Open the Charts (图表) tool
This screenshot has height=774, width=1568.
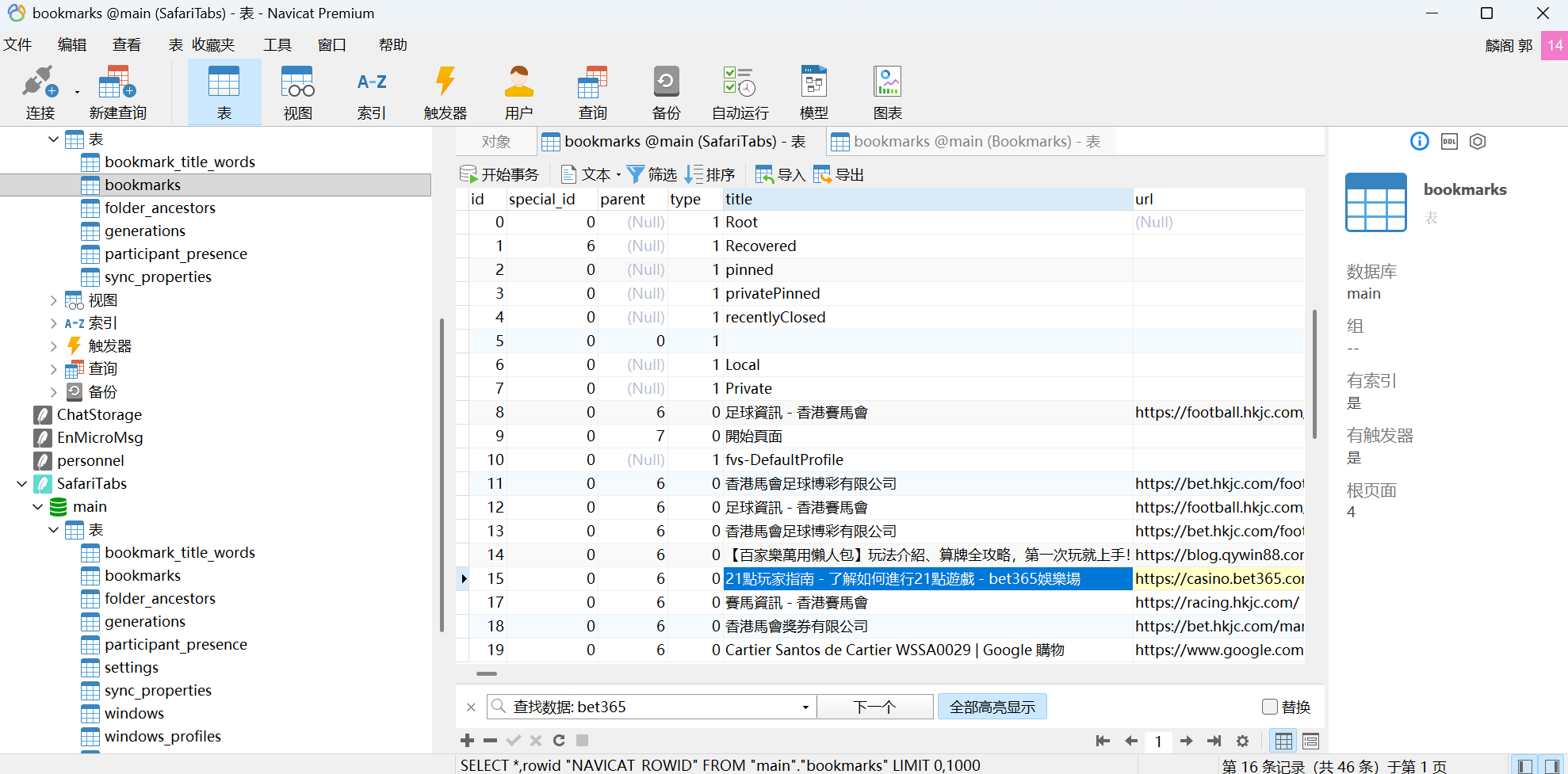pyautogui.click(x=887, y=93)
